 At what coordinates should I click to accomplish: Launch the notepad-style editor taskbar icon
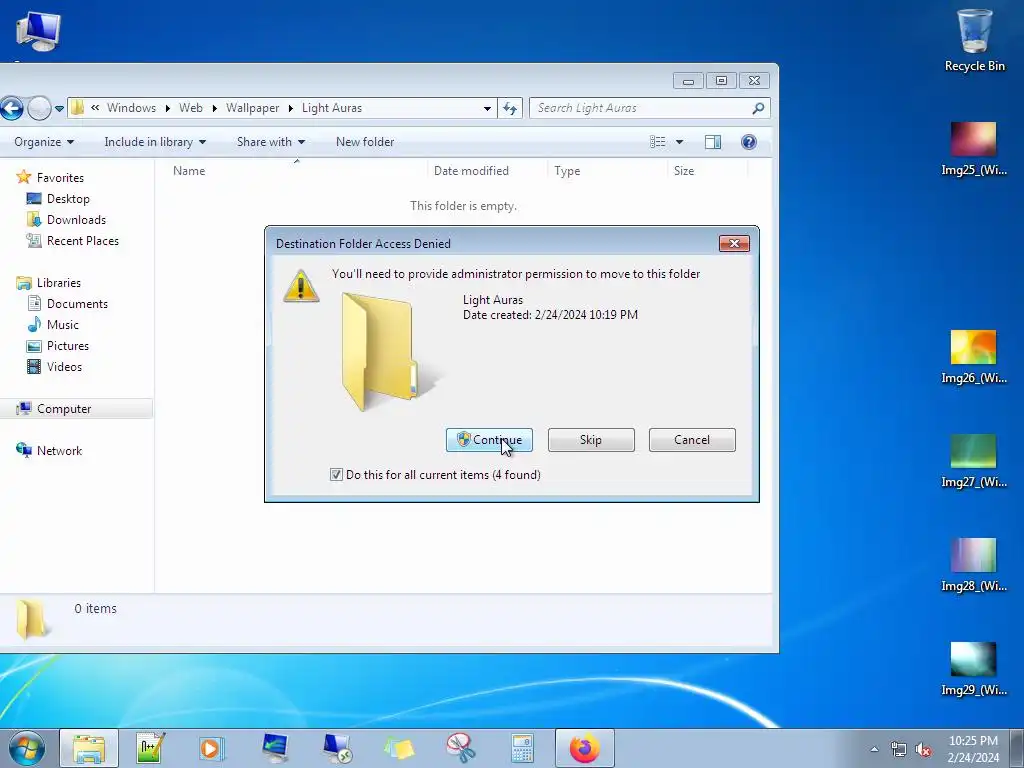tap(150, 748)
